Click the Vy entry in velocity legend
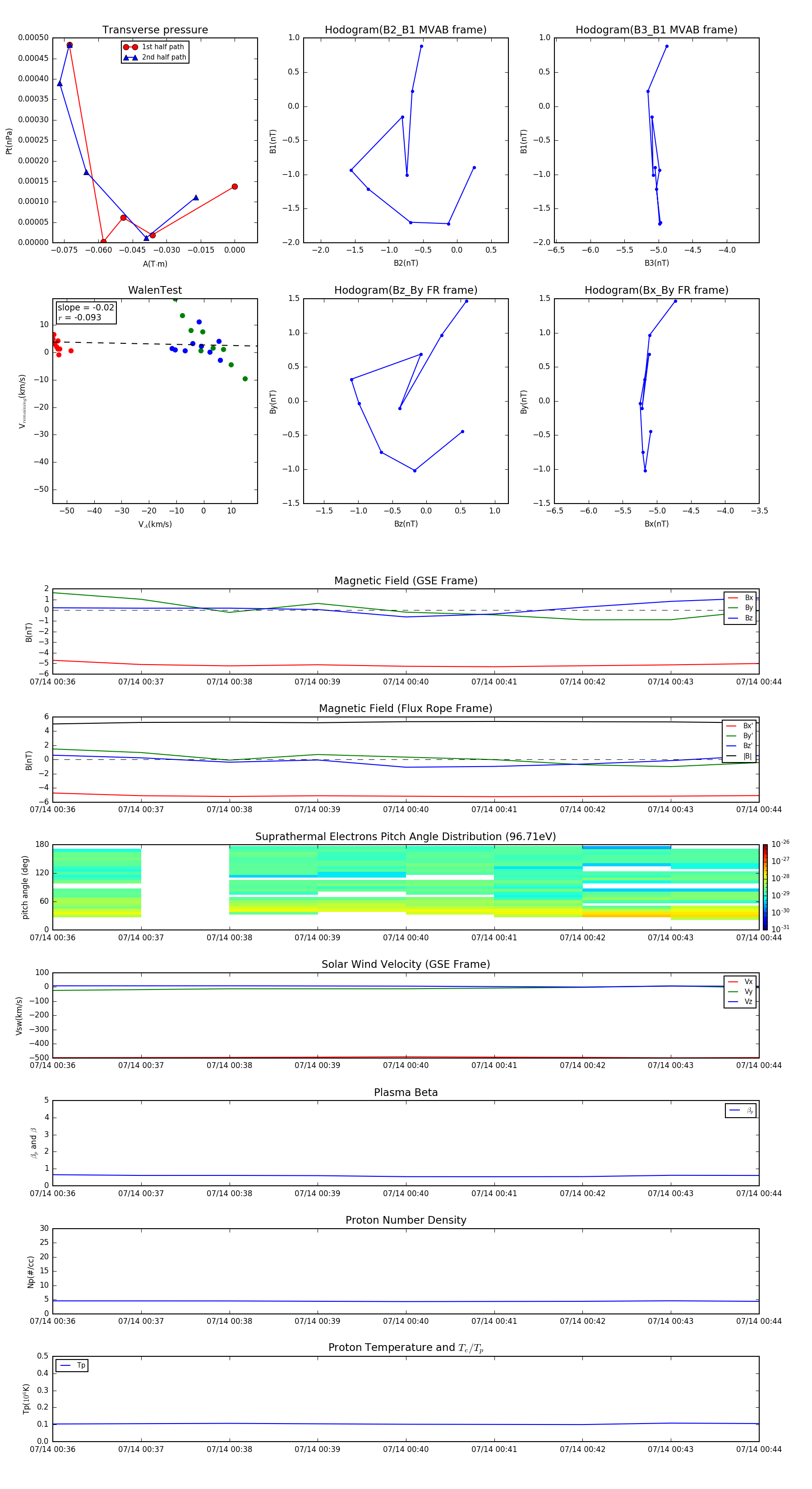Image resolution: width=812 pixels, height=1489 pixels. point(740,992)
